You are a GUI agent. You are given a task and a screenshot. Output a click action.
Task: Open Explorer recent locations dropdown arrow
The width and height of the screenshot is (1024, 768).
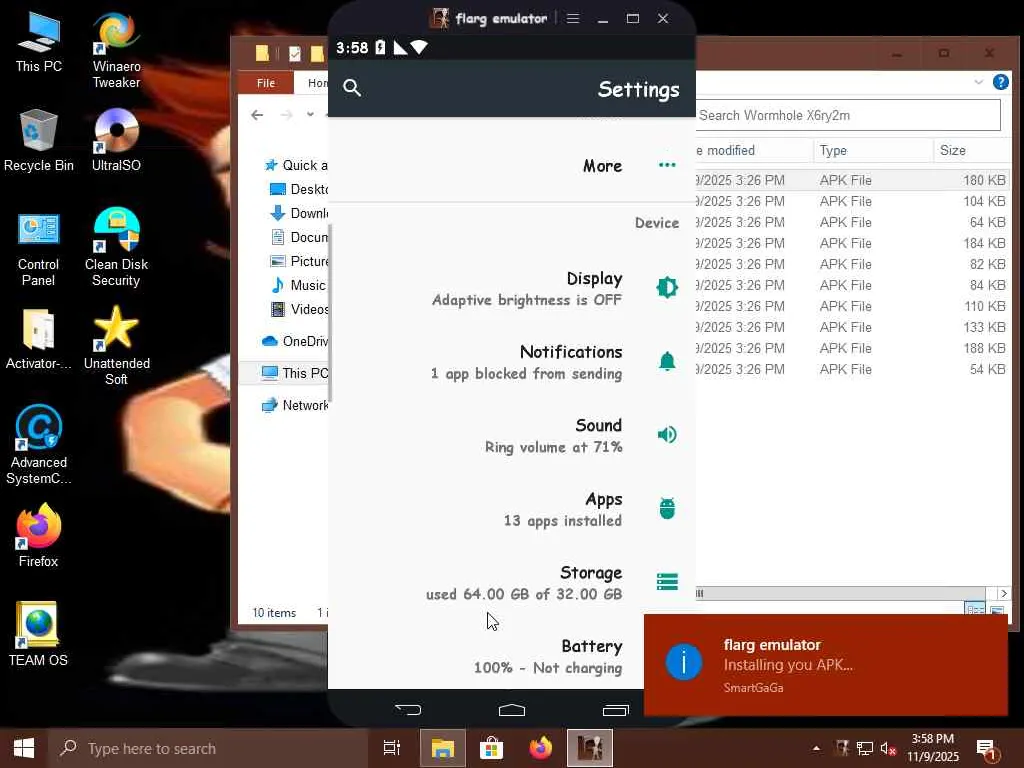tap(310, 114)
